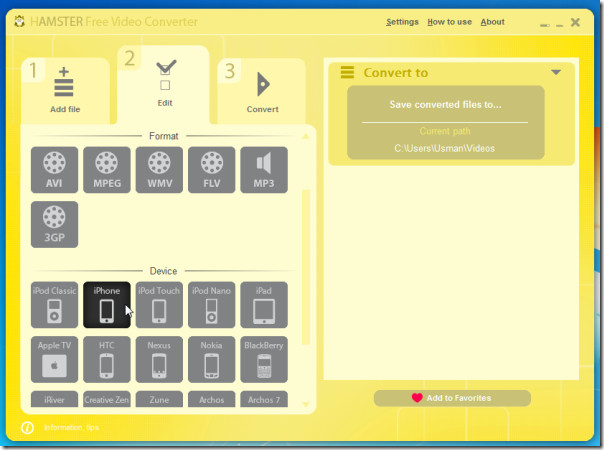Select FLV as output format
The image size is (604, 450).
pos(211,170)
